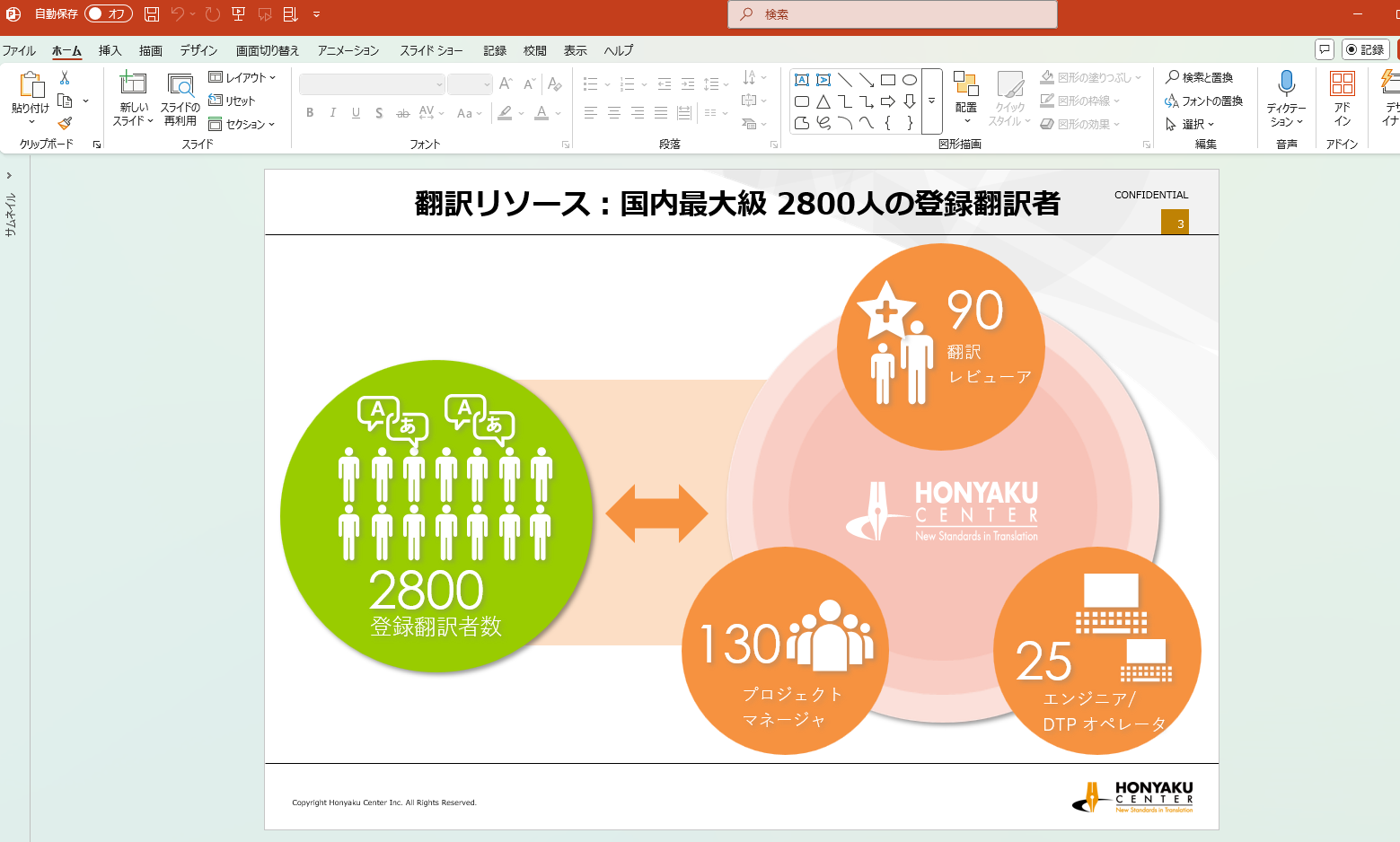This screenshot has height=842, width=1400.
Task: Click the Reset (リセット) button
Action: coord(233,101)
